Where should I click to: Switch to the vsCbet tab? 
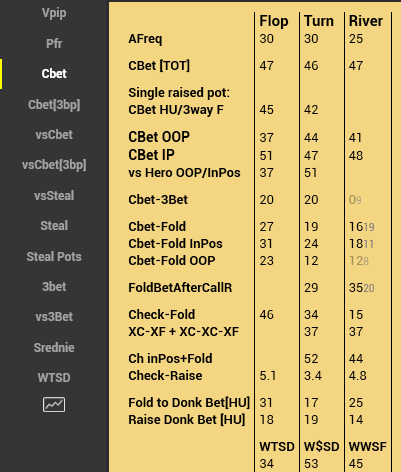pos(54,135)
